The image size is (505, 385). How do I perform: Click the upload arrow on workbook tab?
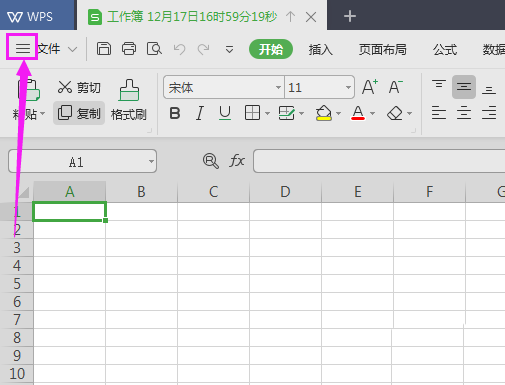click(290, 17)
